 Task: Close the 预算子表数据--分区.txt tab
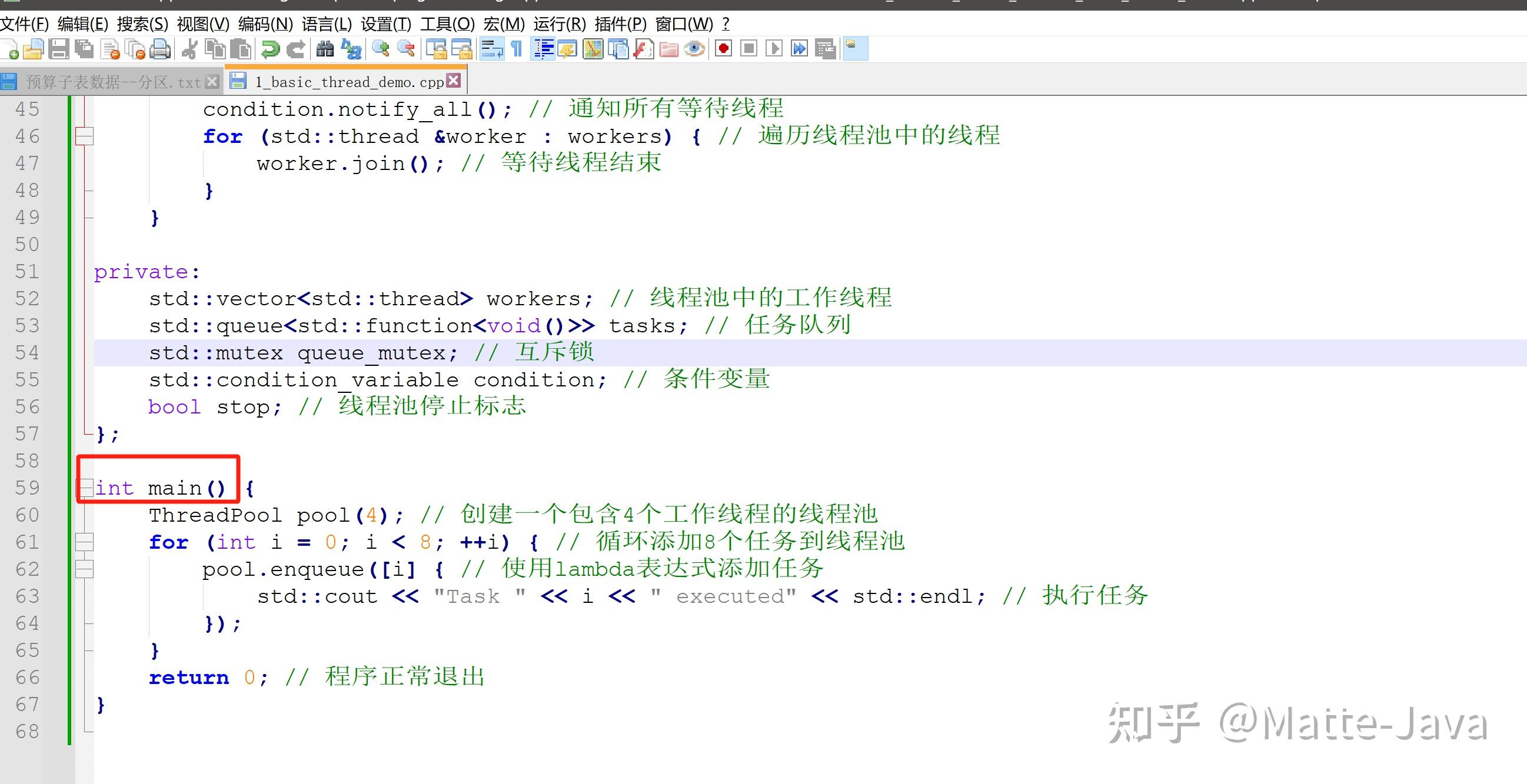(212, 81)
